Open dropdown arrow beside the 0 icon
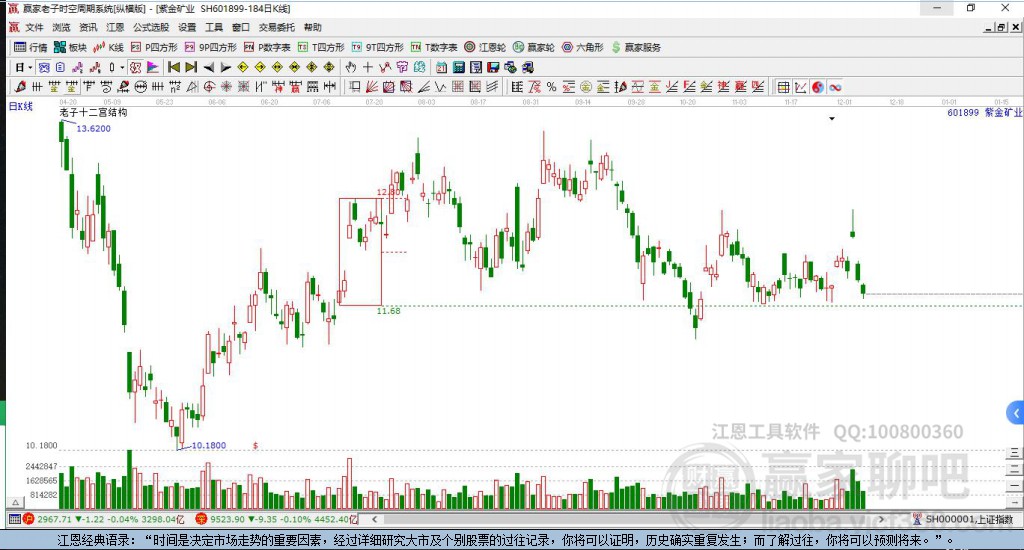Viewport: 1024px width, 550px height. [122, 67]
